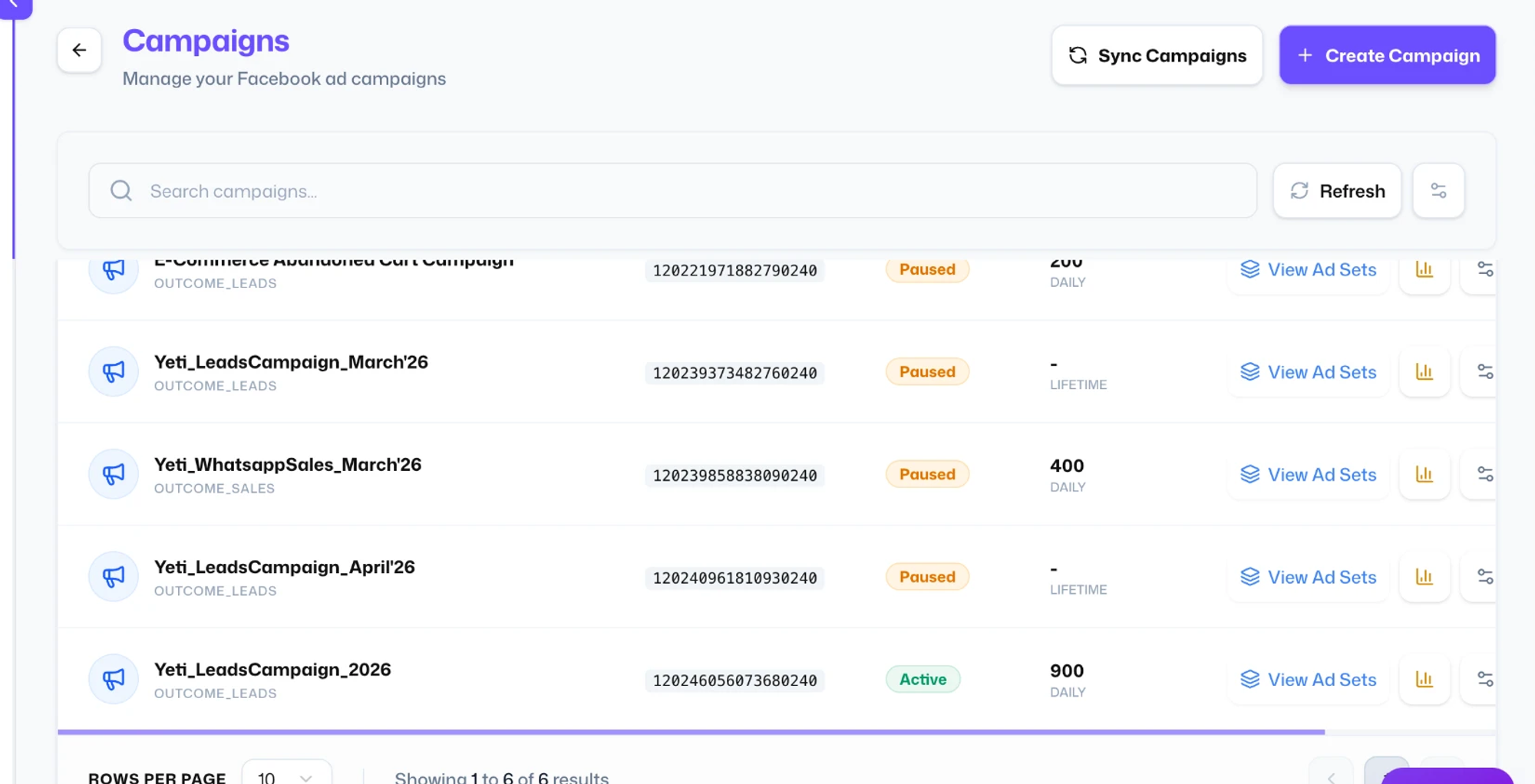Select campaign ID 120246056073680240
This screenshot has height=784, width=1535.
[x=734, y=680]
